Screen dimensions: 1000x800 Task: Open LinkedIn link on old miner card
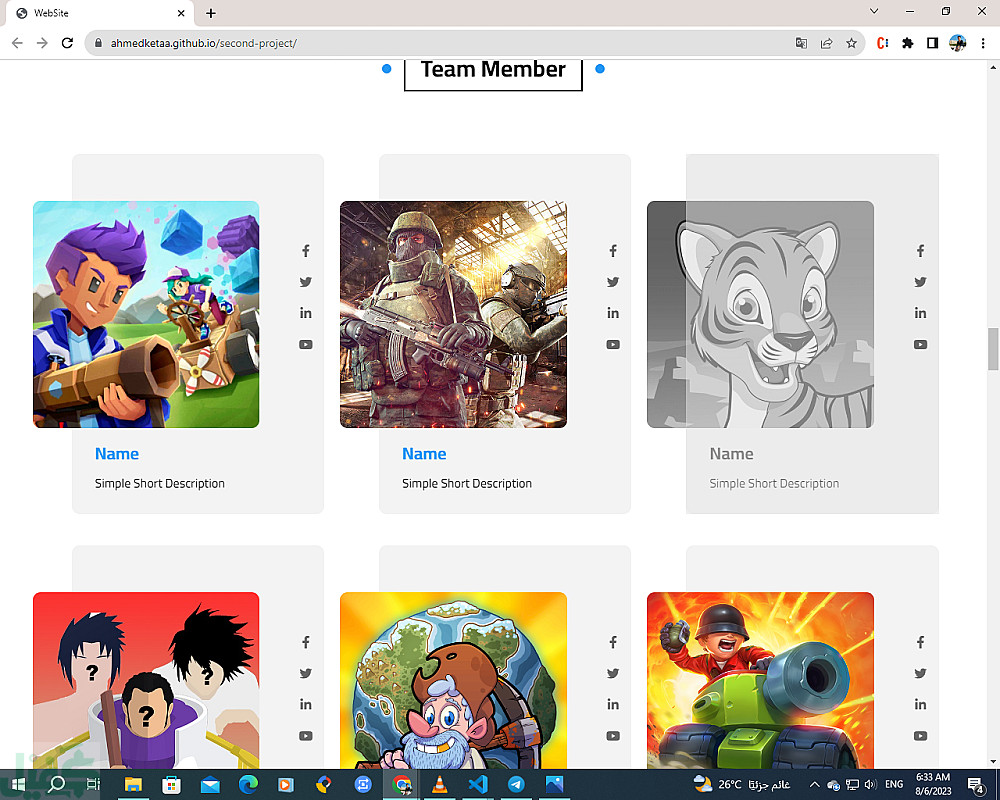pos(613,704)
